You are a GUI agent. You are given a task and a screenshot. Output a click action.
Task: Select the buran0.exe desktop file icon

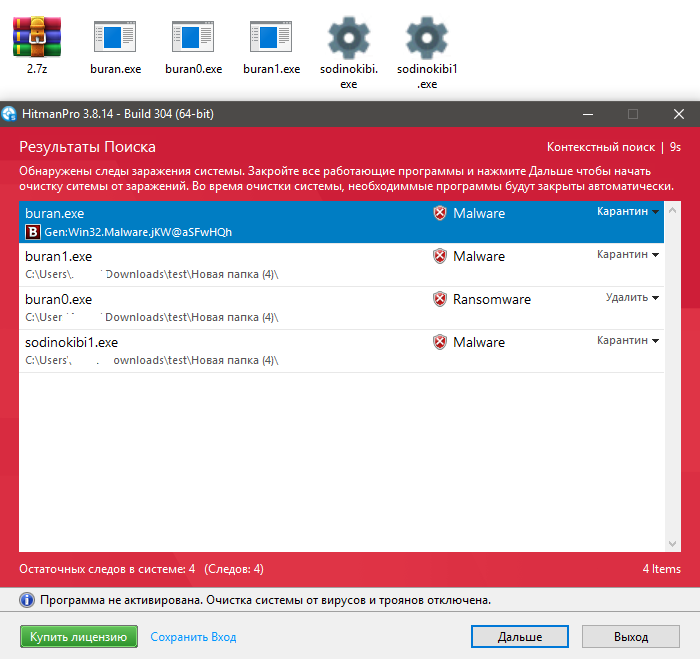click(x=193, y=37)
